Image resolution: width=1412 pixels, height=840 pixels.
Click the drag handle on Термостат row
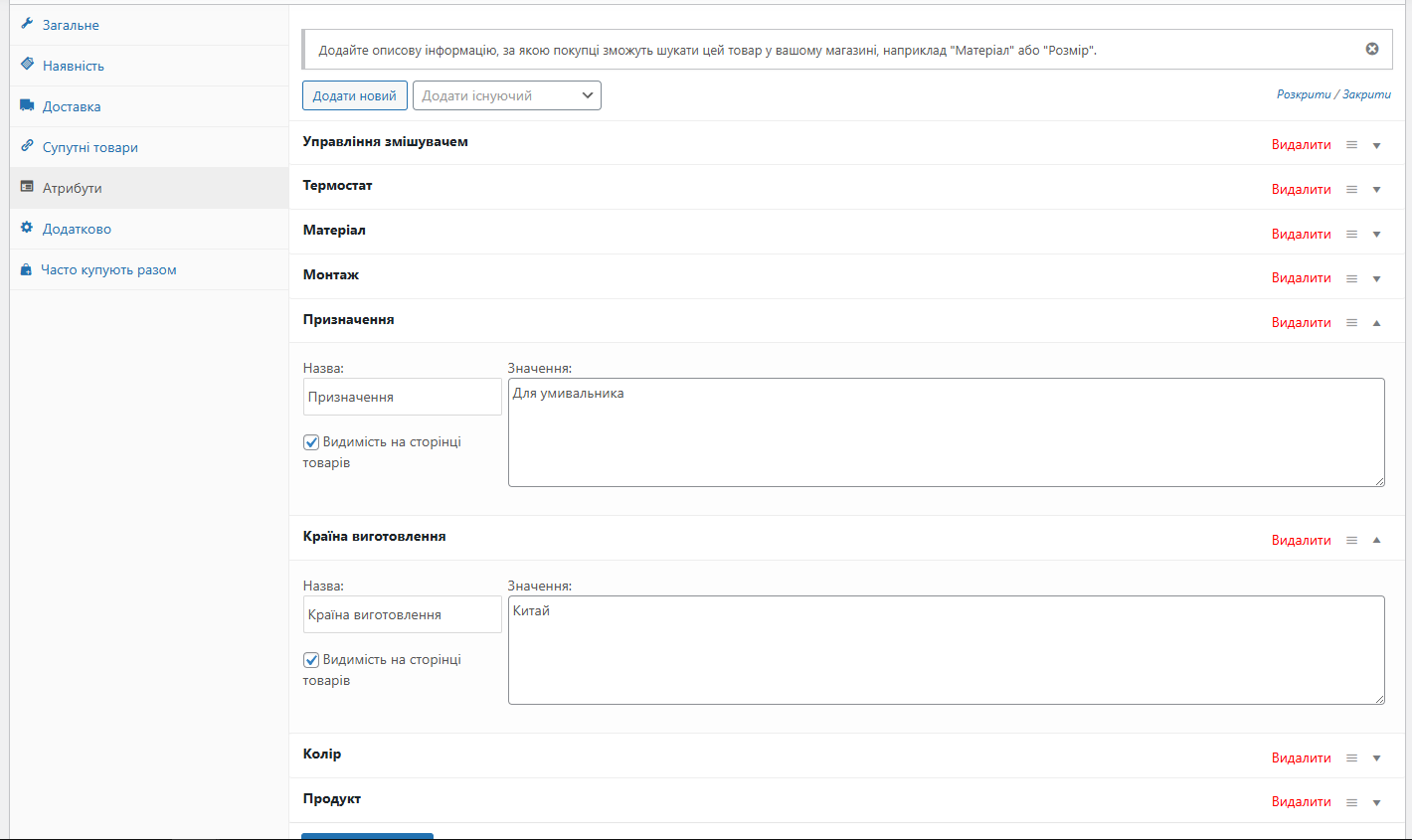[x=1351, y=189]
